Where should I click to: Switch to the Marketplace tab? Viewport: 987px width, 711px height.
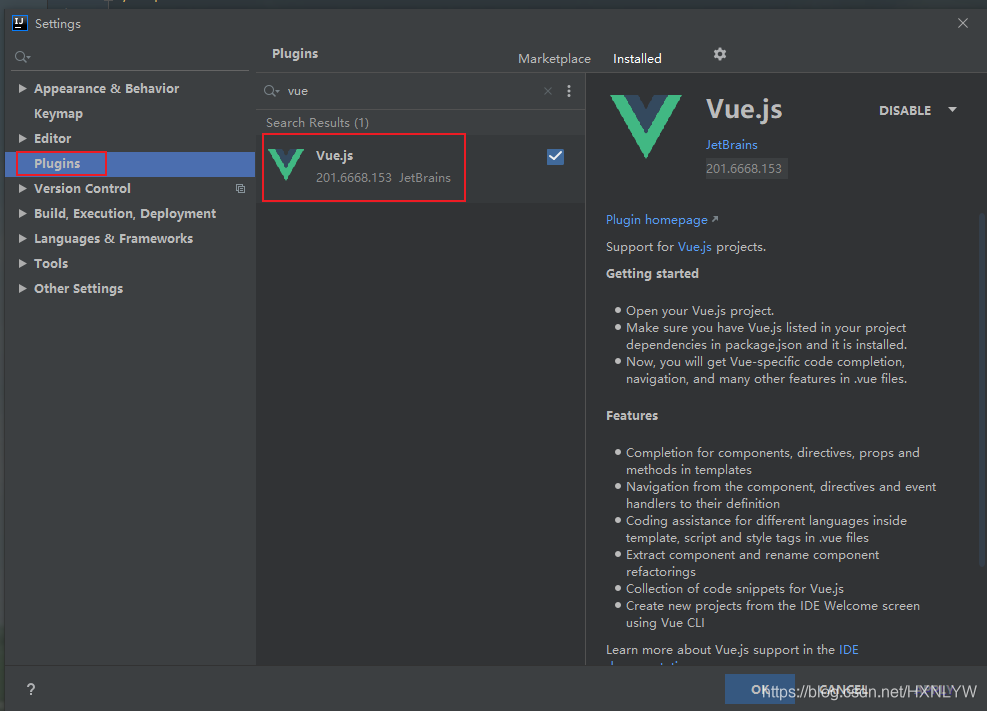click(x=554, y=59)
